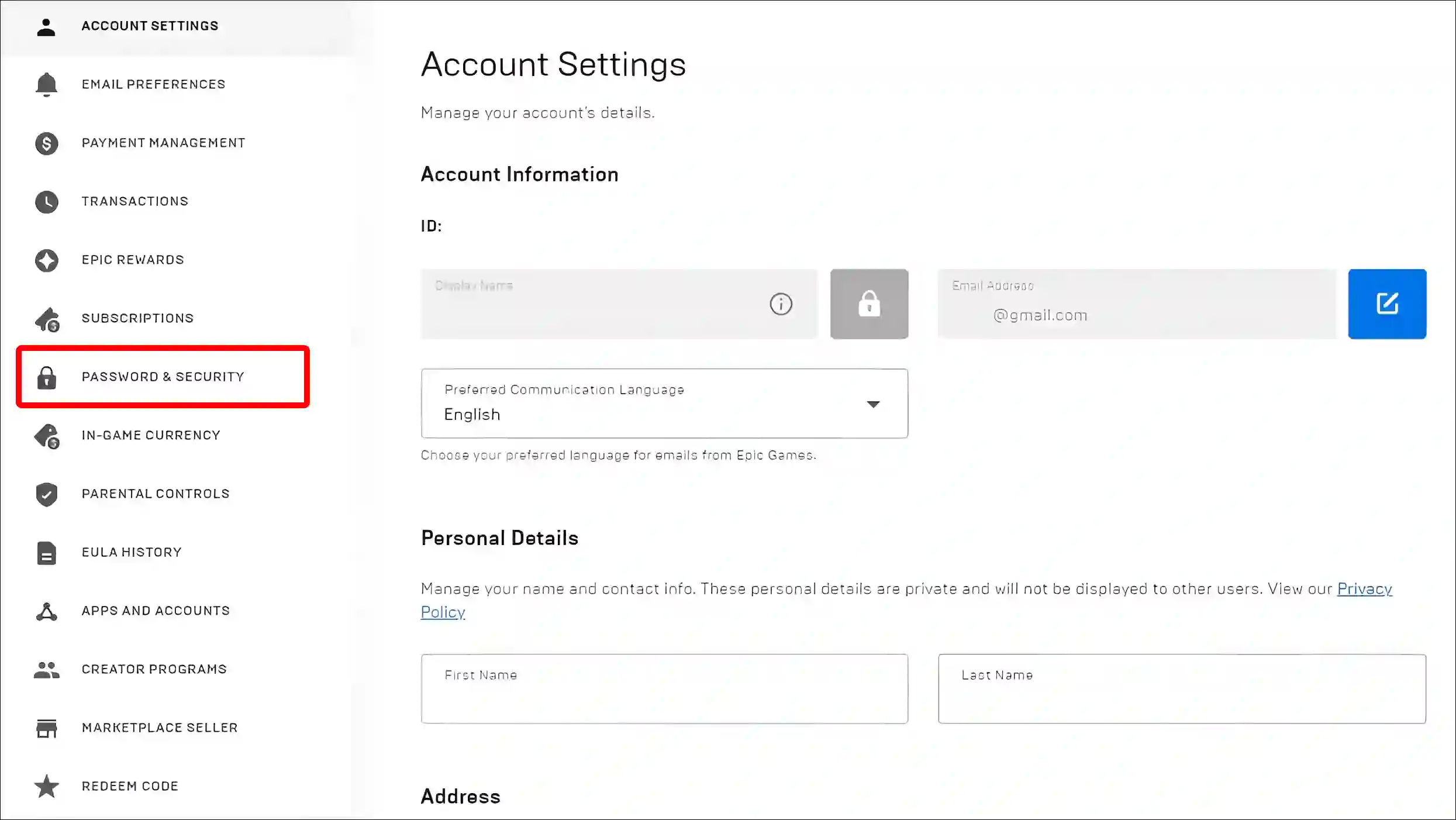
Task: Click the Parental Controls shield icon
Action: point(46,494)
